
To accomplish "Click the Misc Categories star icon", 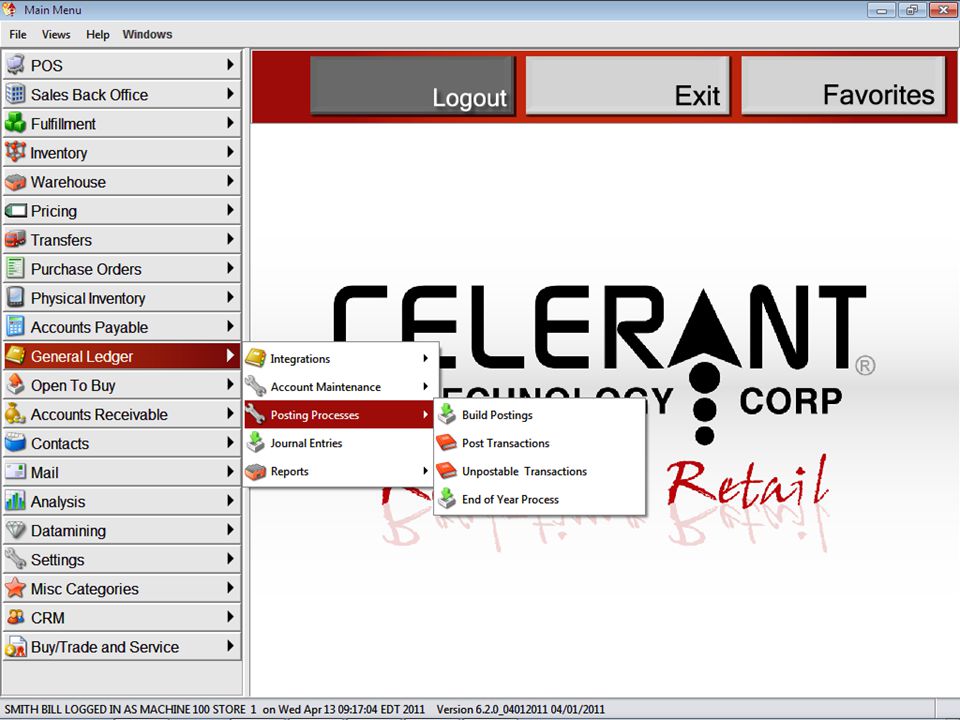I will [x=15, y=588].
